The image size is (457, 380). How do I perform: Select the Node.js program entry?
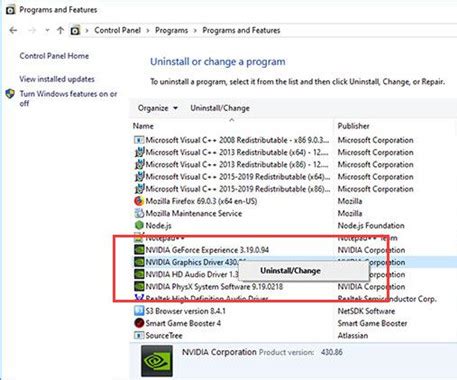click(x=158, y=226)
